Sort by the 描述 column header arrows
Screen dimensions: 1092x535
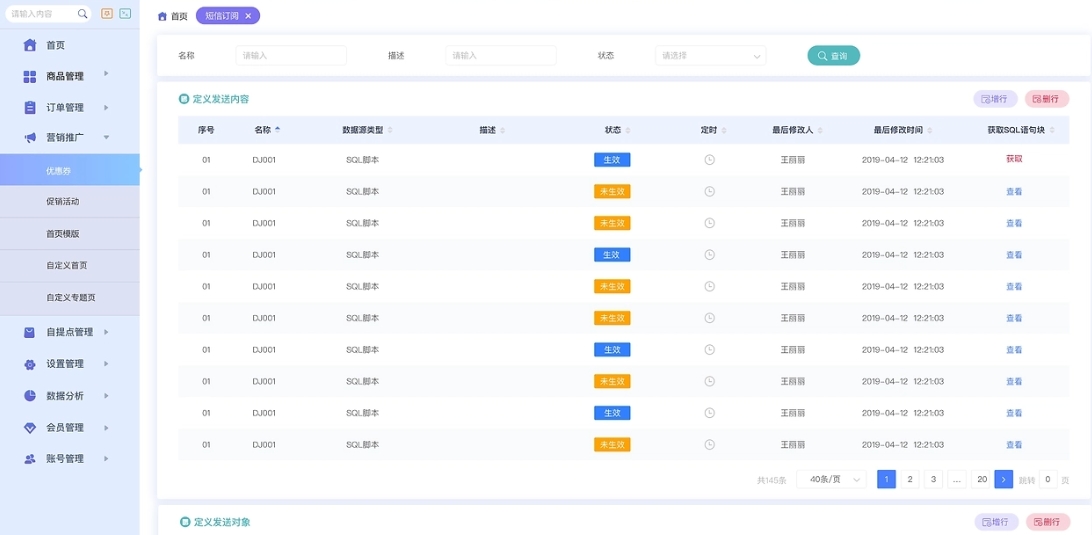(503, 130)
